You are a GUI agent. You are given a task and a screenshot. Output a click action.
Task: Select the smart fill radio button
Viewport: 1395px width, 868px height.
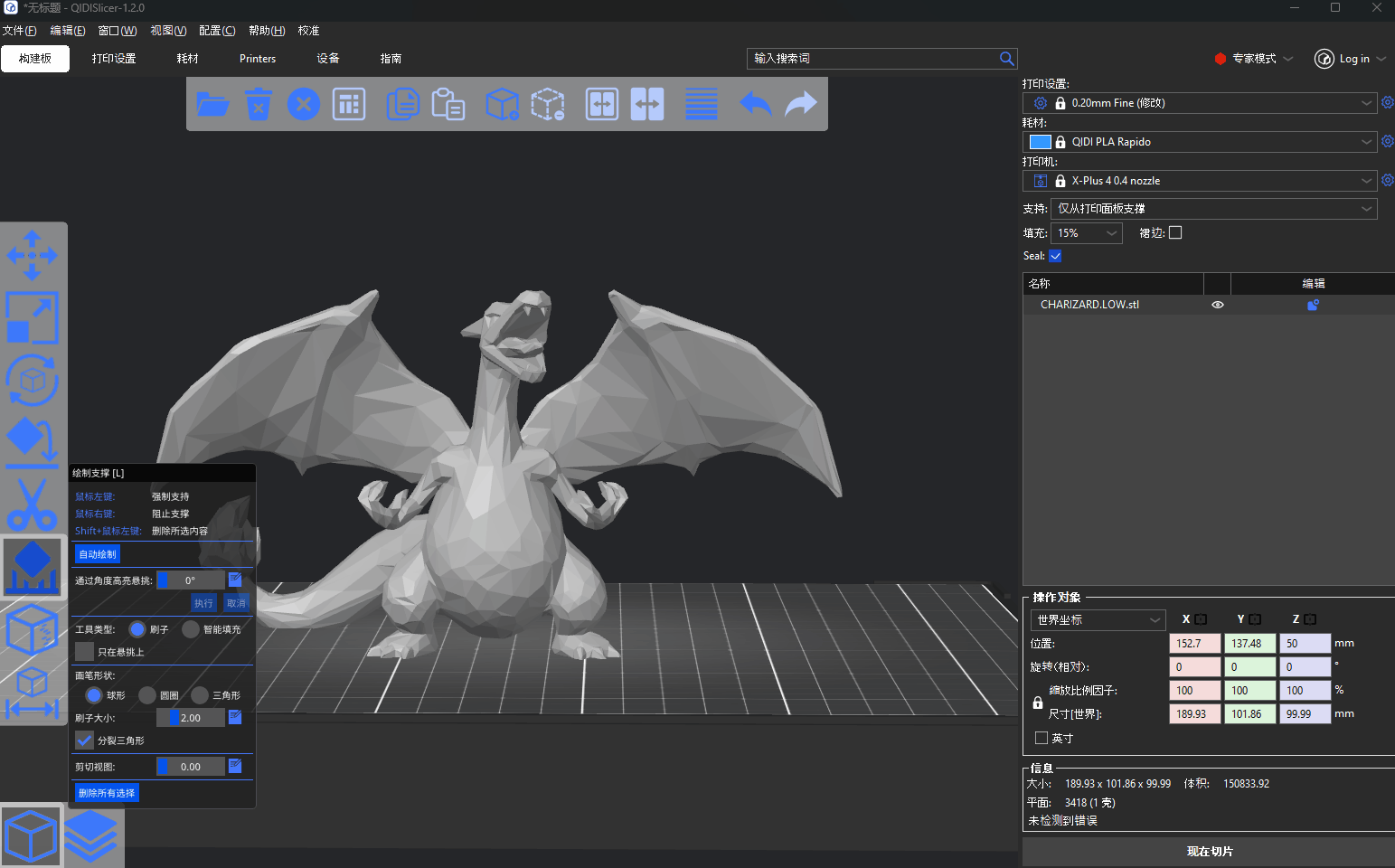click(191, 629)
